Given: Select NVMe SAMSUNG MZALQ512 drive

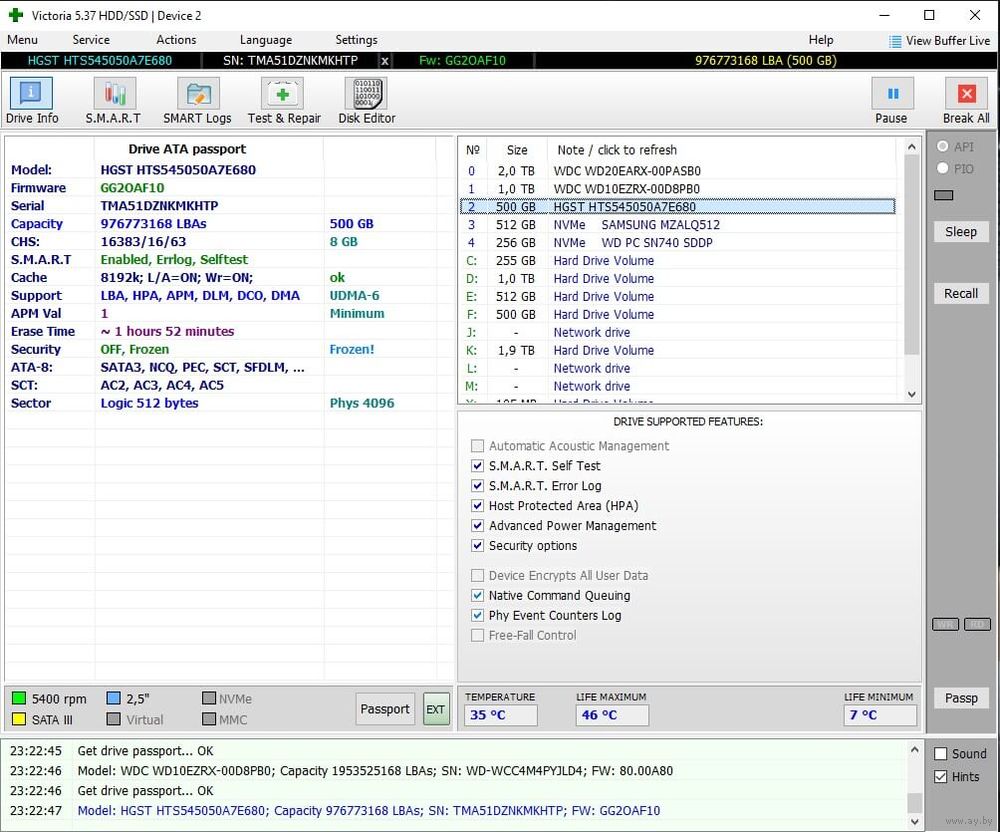Looking at the screenshot, I should pyautogui.click(x=677, y=224).
